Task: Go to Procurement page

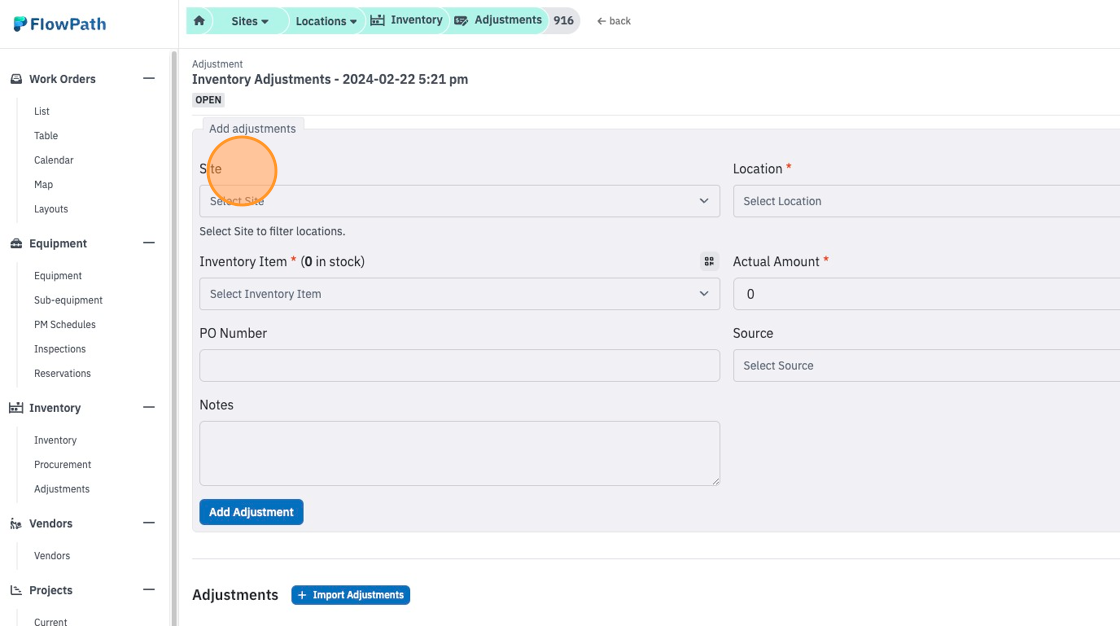Action: pos(62,464)
